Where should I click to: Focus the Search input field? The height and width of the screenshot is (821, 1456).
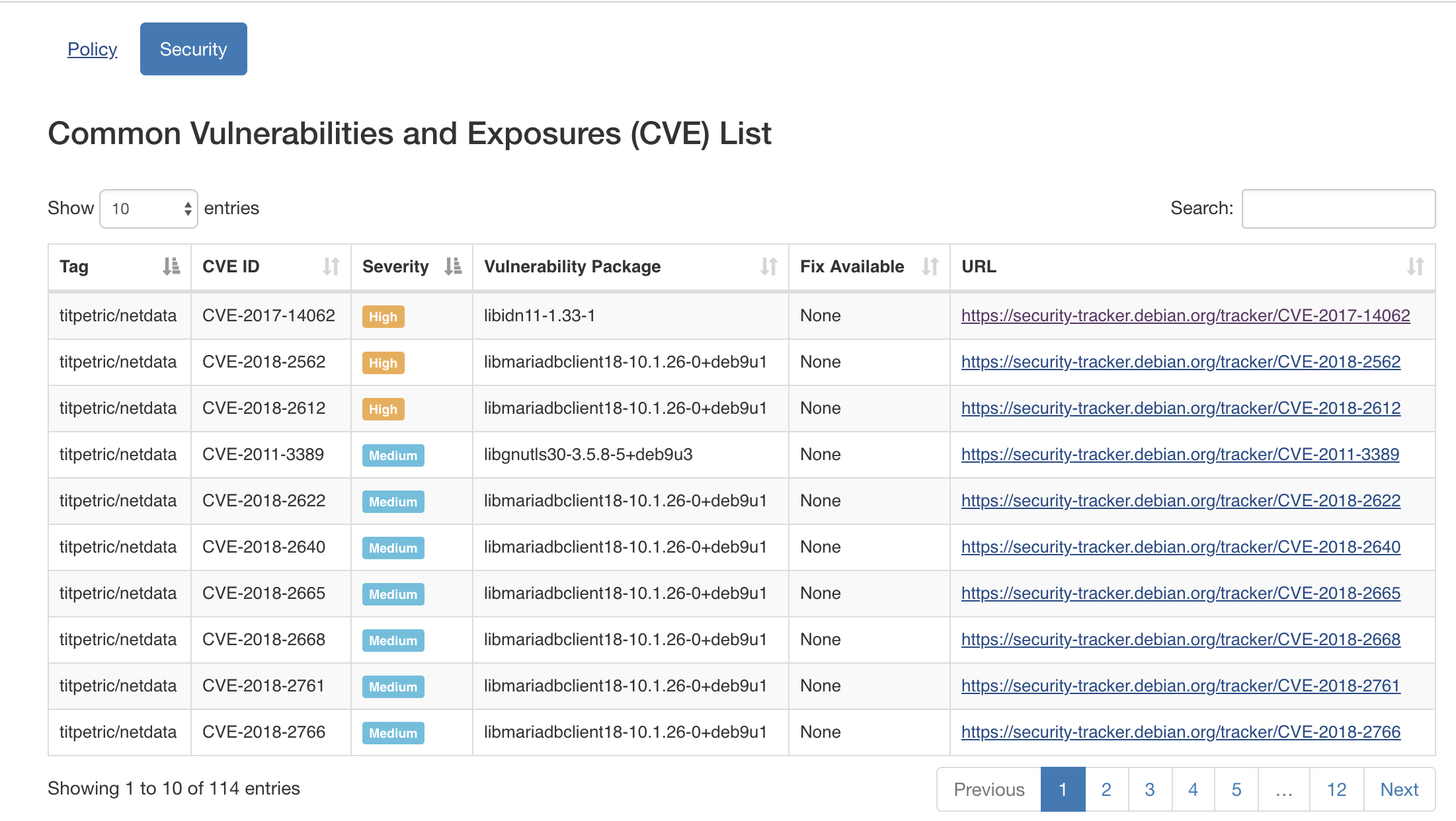pos(1338,209)
